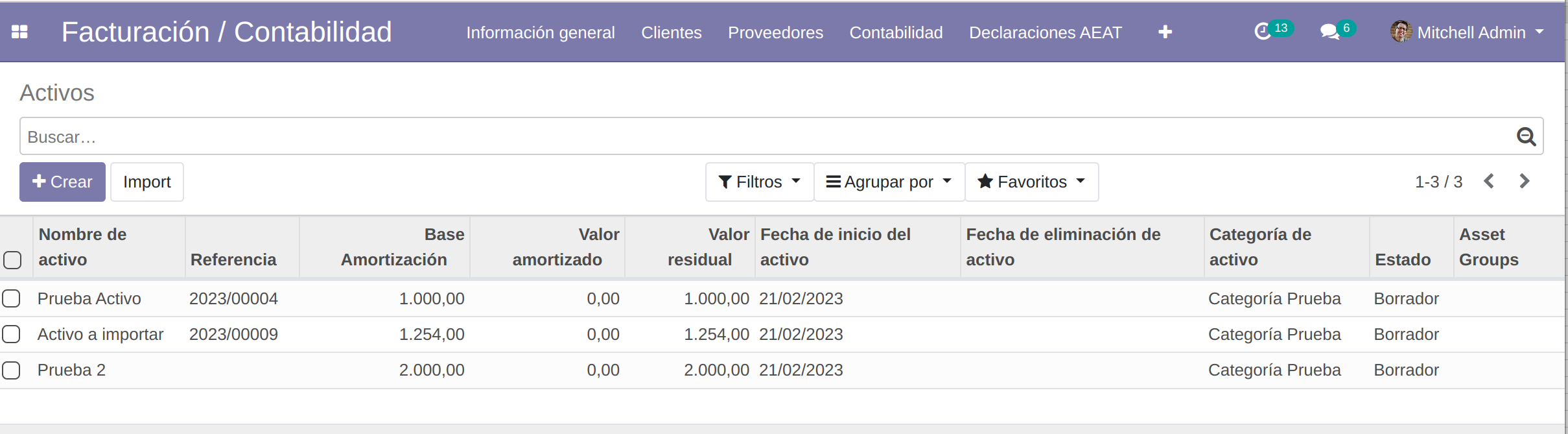The height and width of the screenshot is (434, 1568).
Task: Click the 2.000,00 Valor residual cell
Action: [716, 370]
